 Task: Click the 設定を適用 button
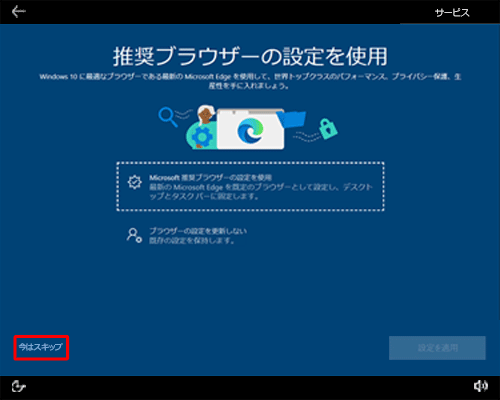click(x=437, y=348)
